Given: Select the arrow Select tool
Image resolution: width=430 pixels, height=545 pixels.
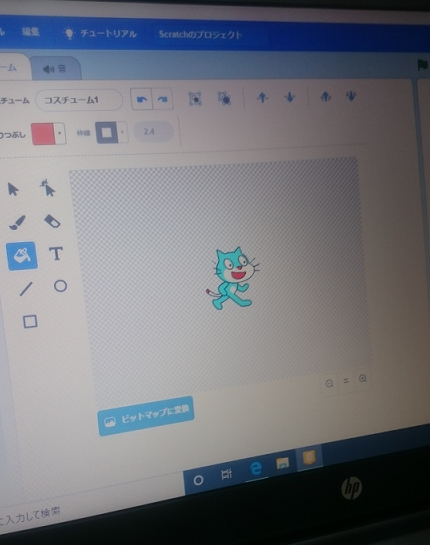Looking at the screenshot, I should [x=13, y=189].
